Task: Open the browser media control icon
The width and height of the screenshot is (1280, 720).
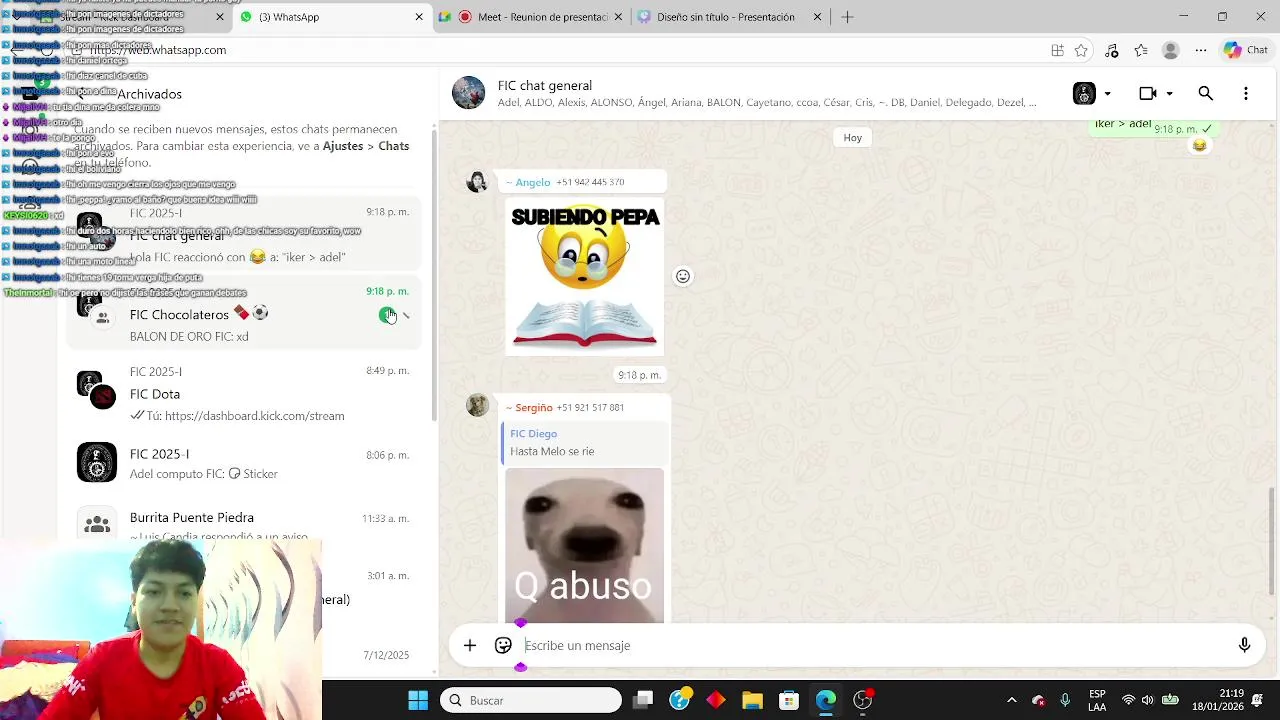Action: coord(1111,50)
